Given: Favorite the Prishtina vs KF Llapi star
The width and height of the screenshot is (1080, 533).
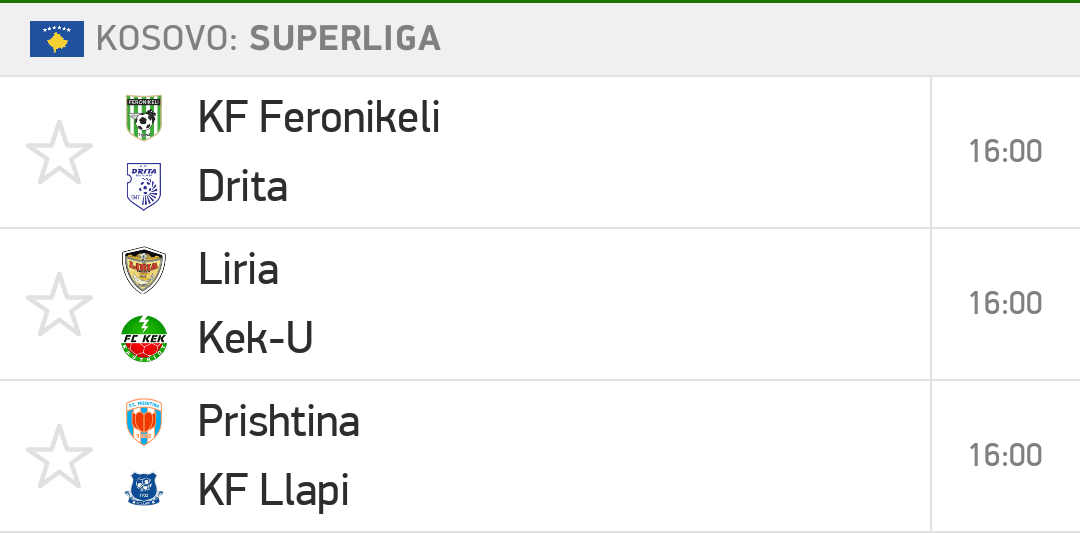Looking at the screenshot, I should (x=59, y=456).
